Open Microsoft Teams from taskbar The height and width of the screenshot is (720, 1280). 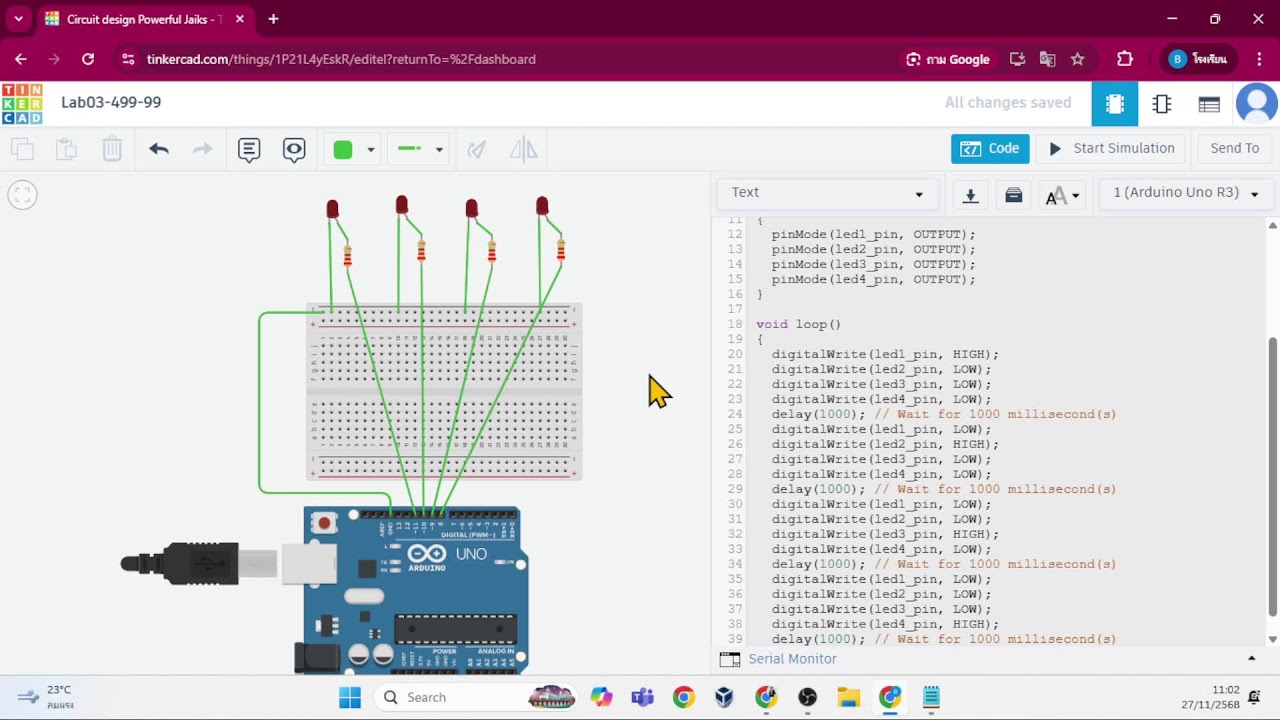[641, 697]
